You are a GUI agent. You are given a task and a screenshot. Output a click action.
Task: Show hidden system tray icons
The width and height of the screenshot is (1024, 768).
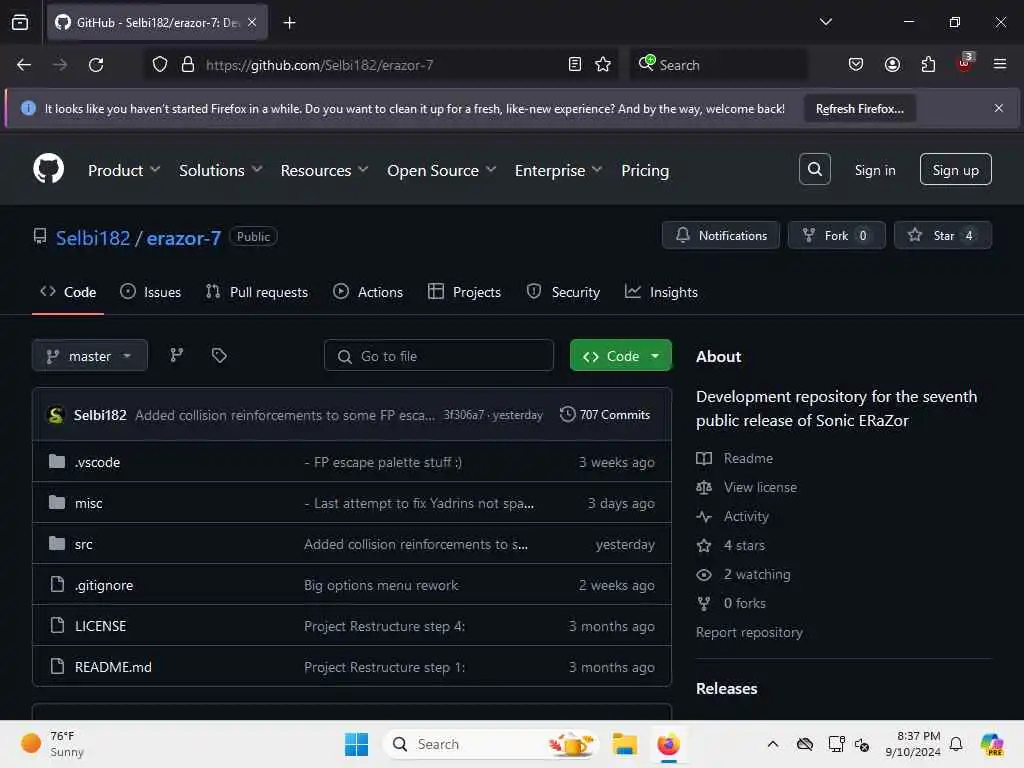tap(773, 744)
